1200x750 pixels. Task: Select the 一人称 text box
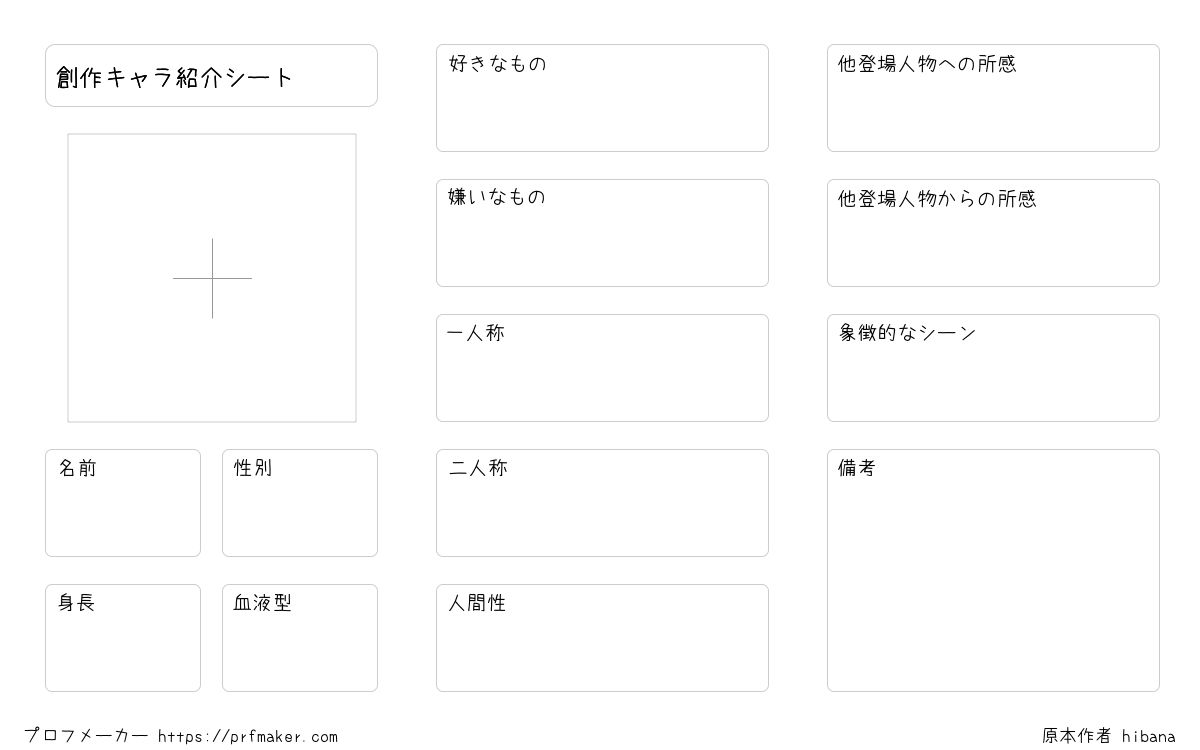click(602, 368)
